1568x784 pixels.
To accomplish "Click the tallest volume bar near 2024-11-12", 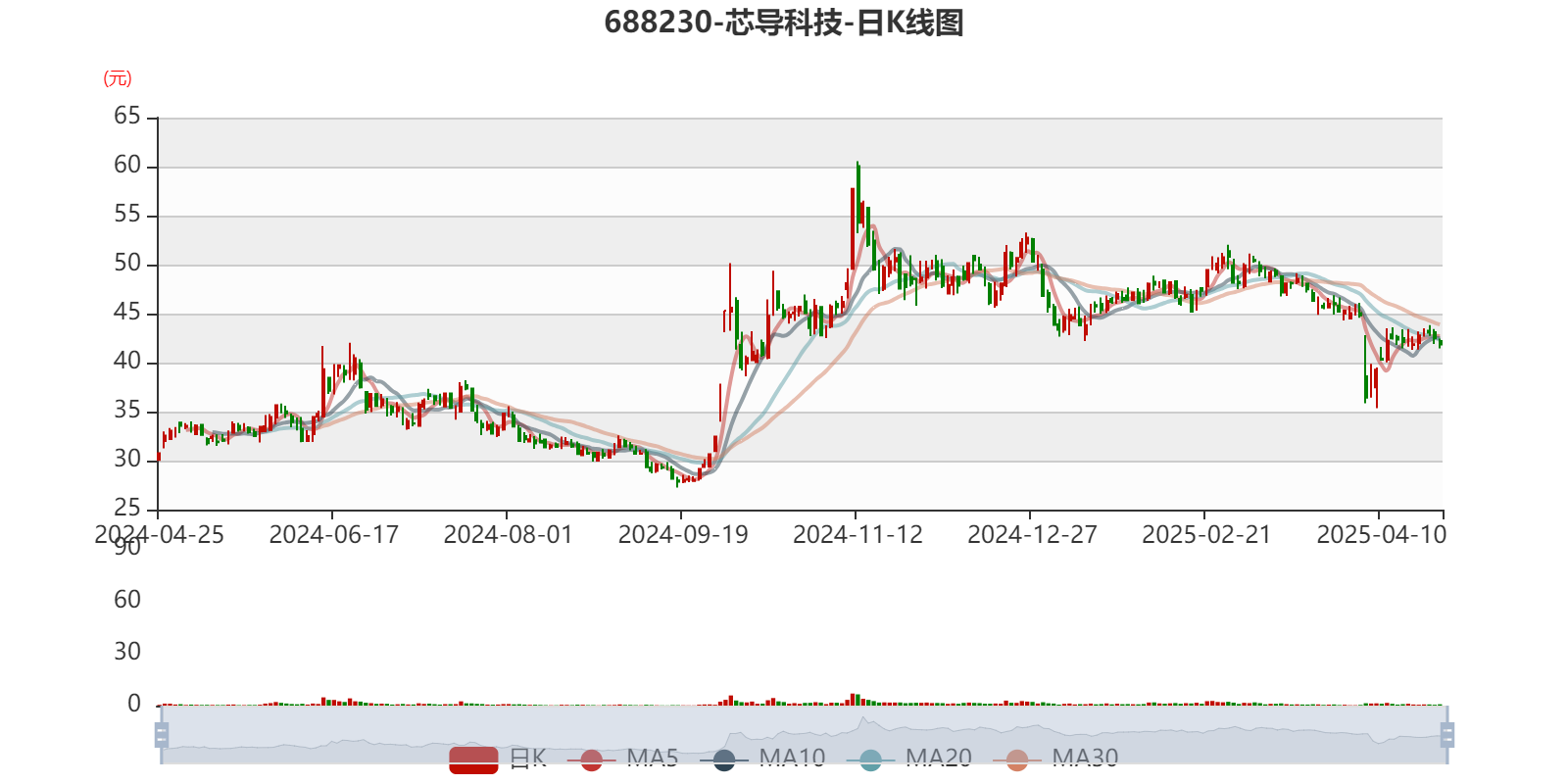I will pyautogui.click(x=853, y=699).
